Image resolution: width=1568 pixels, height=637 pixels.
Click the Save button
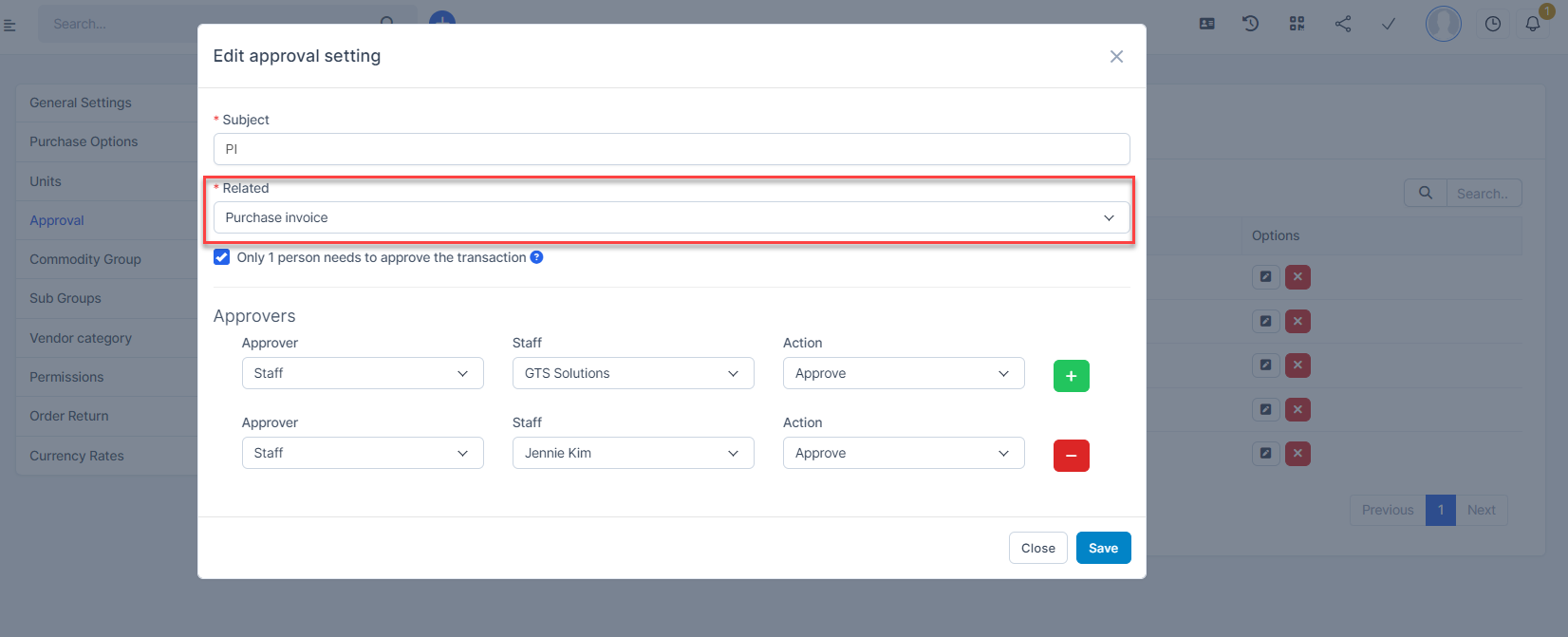click(1103, 548)
